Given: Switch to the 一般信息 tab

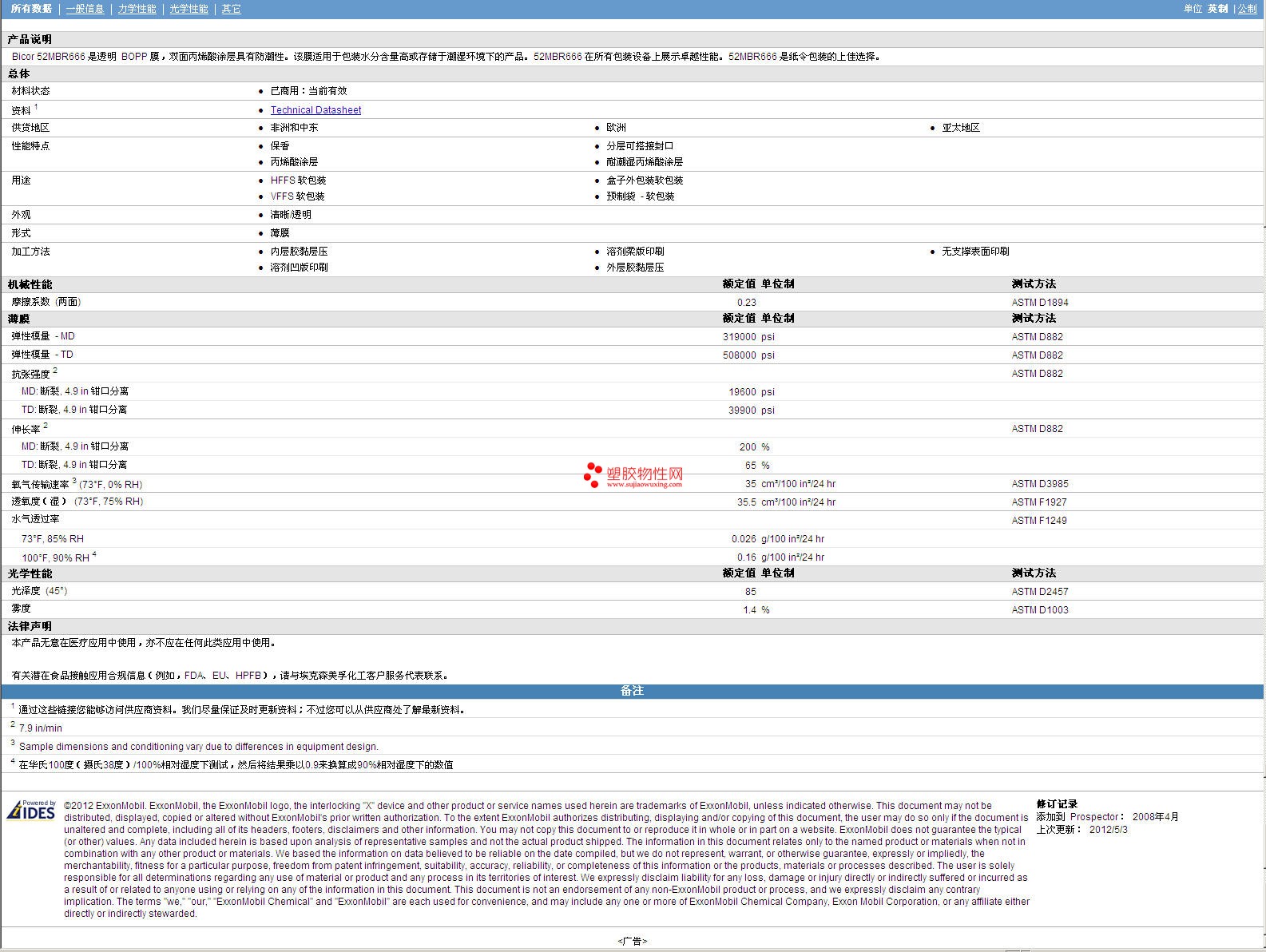Looking at the screenshot, I should coord(85,9).
